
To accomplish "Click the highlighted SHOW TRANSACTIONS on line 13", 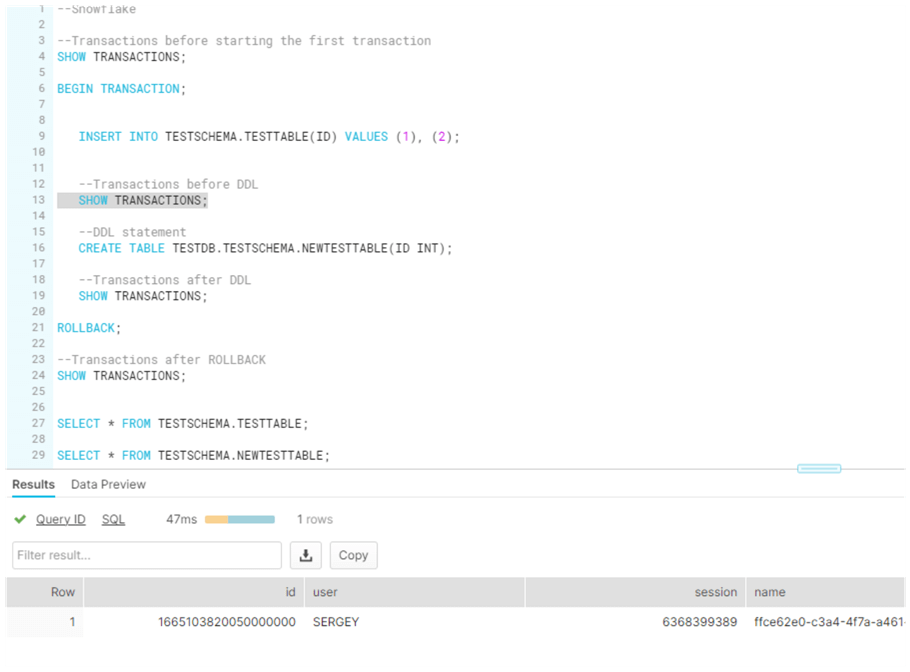I will pos(141,200).
